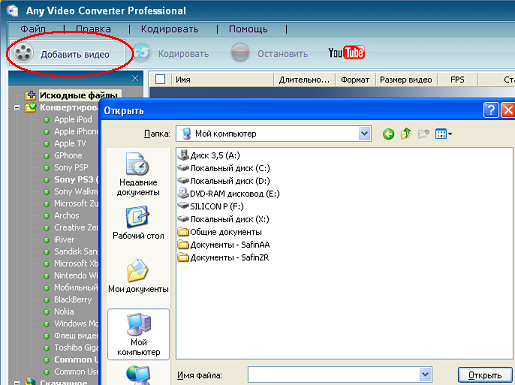Select the BlackBerry profile
Screen dimensions: 515x385
[73, 299]
